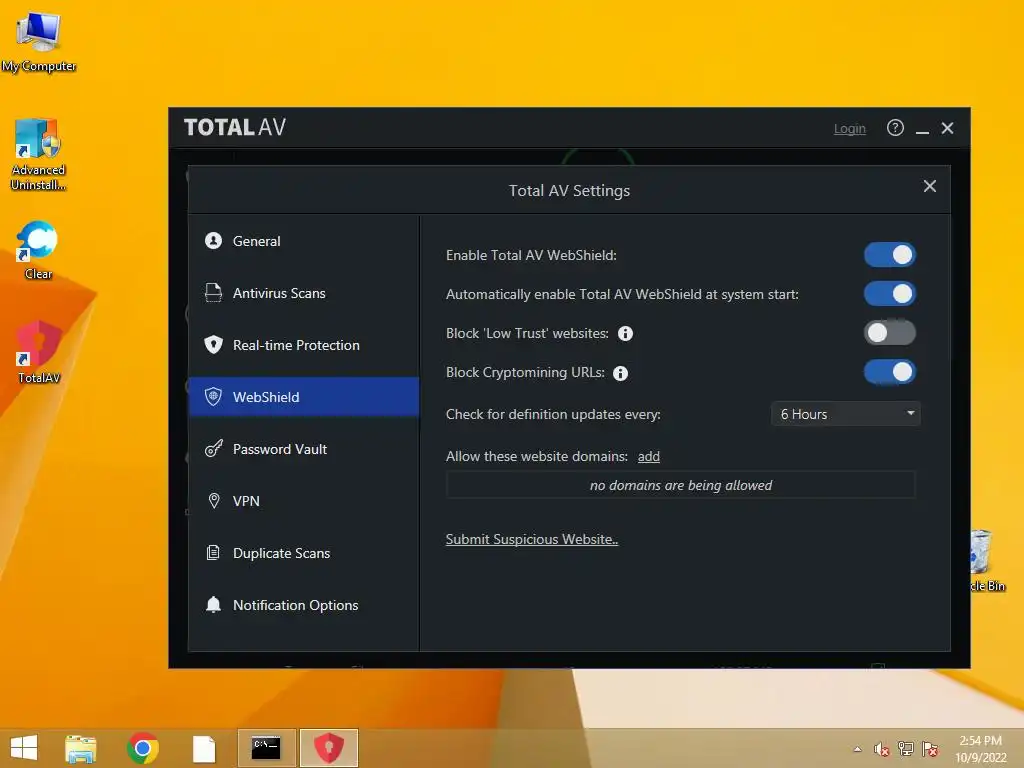Open My Computer desktop icon
Image resolution: width=1024 pixels, height=768 pixels.
39,42
